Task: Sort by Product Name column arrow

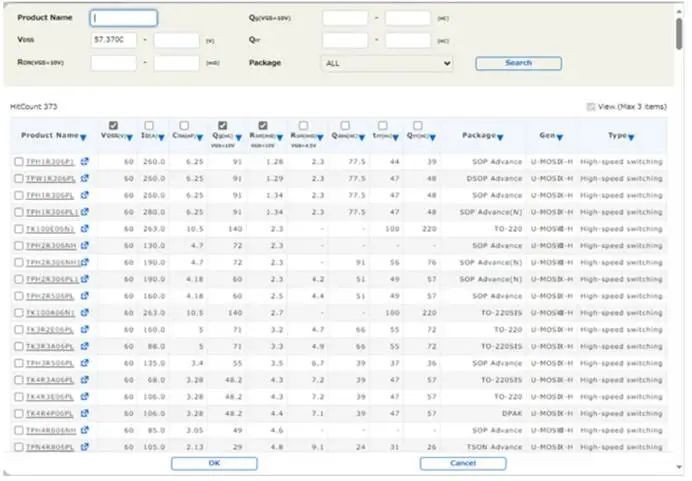Action: click(83, 138)
